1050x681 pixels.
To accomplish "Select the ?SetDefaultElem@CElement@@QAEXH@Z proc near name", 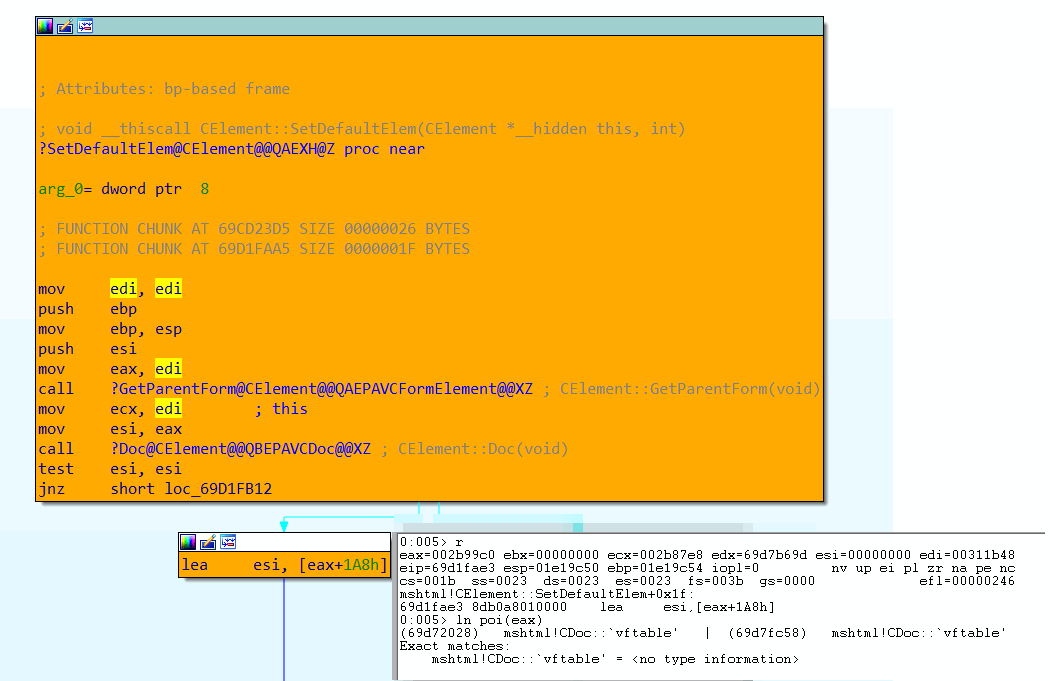I will (231, 149).
